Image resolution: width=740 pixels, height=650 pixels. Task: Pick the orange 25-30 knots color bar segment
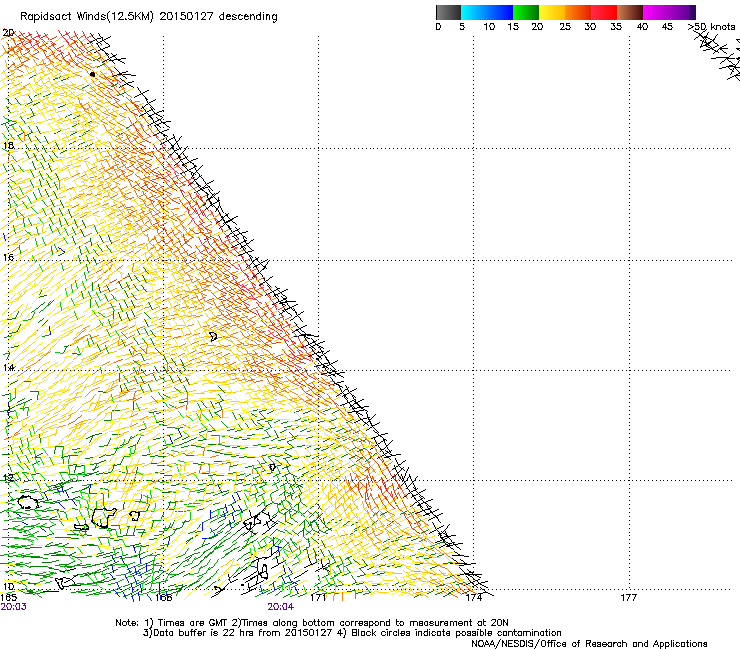click(578, 12)
